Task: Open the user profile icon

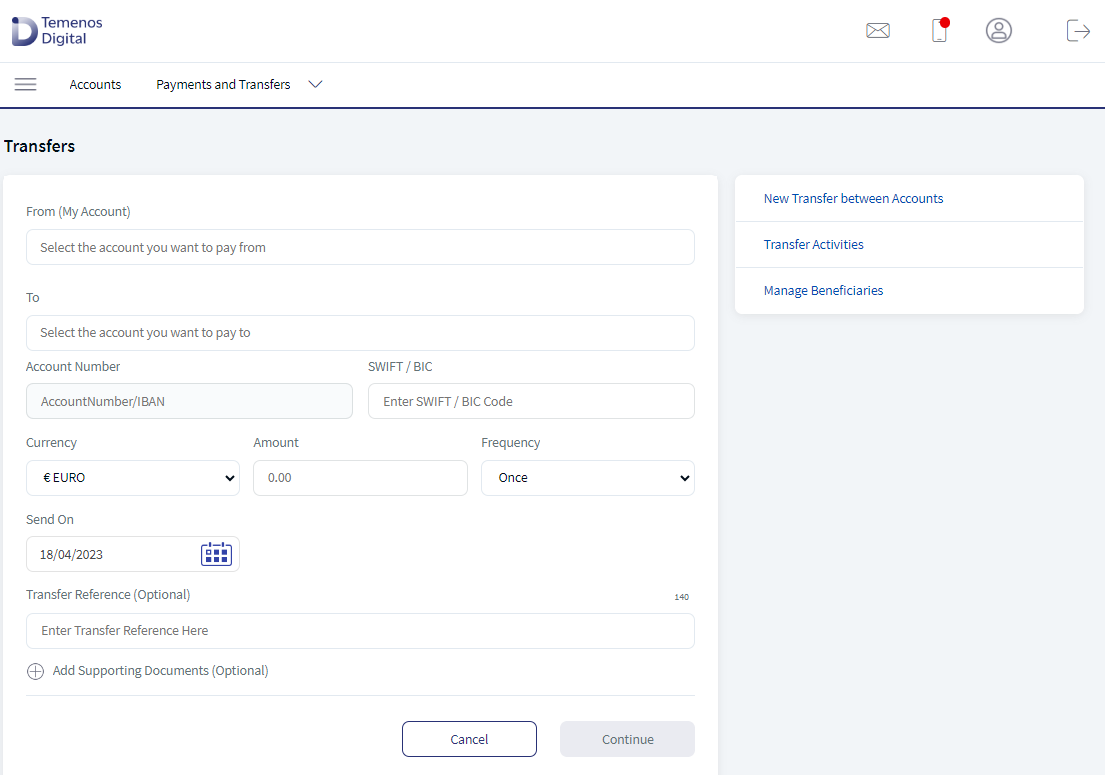Action: coord(999,30)
